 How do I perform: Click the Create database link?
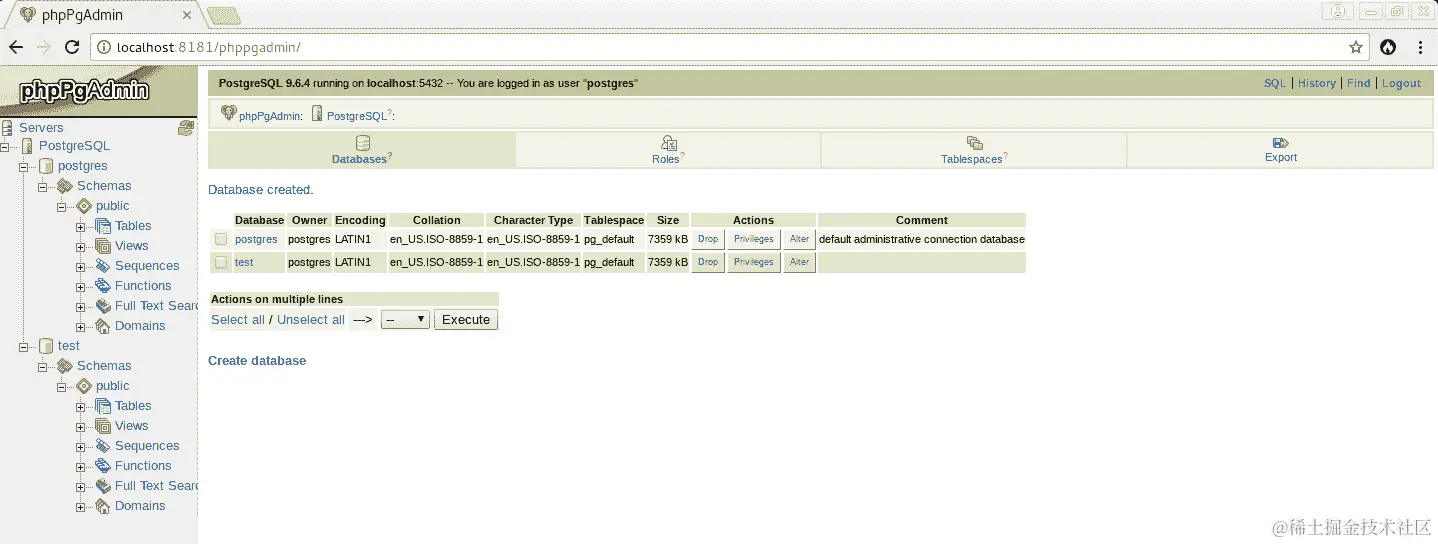pos(257,361)
